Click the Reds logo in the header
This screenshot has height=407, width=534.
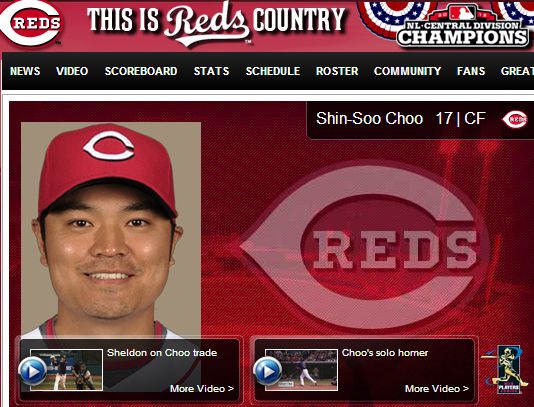[31, 23]
